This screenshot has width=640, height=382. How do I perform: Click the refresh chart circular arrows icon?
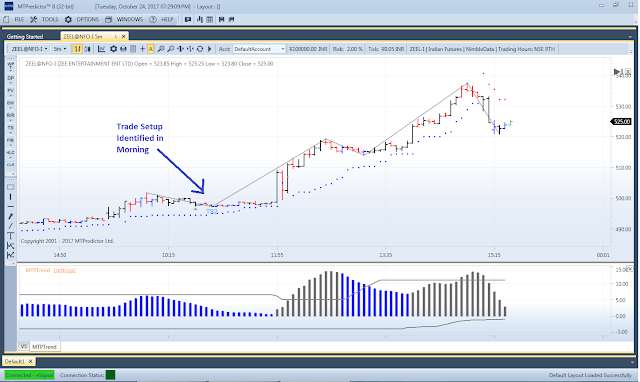coord(200,49)
